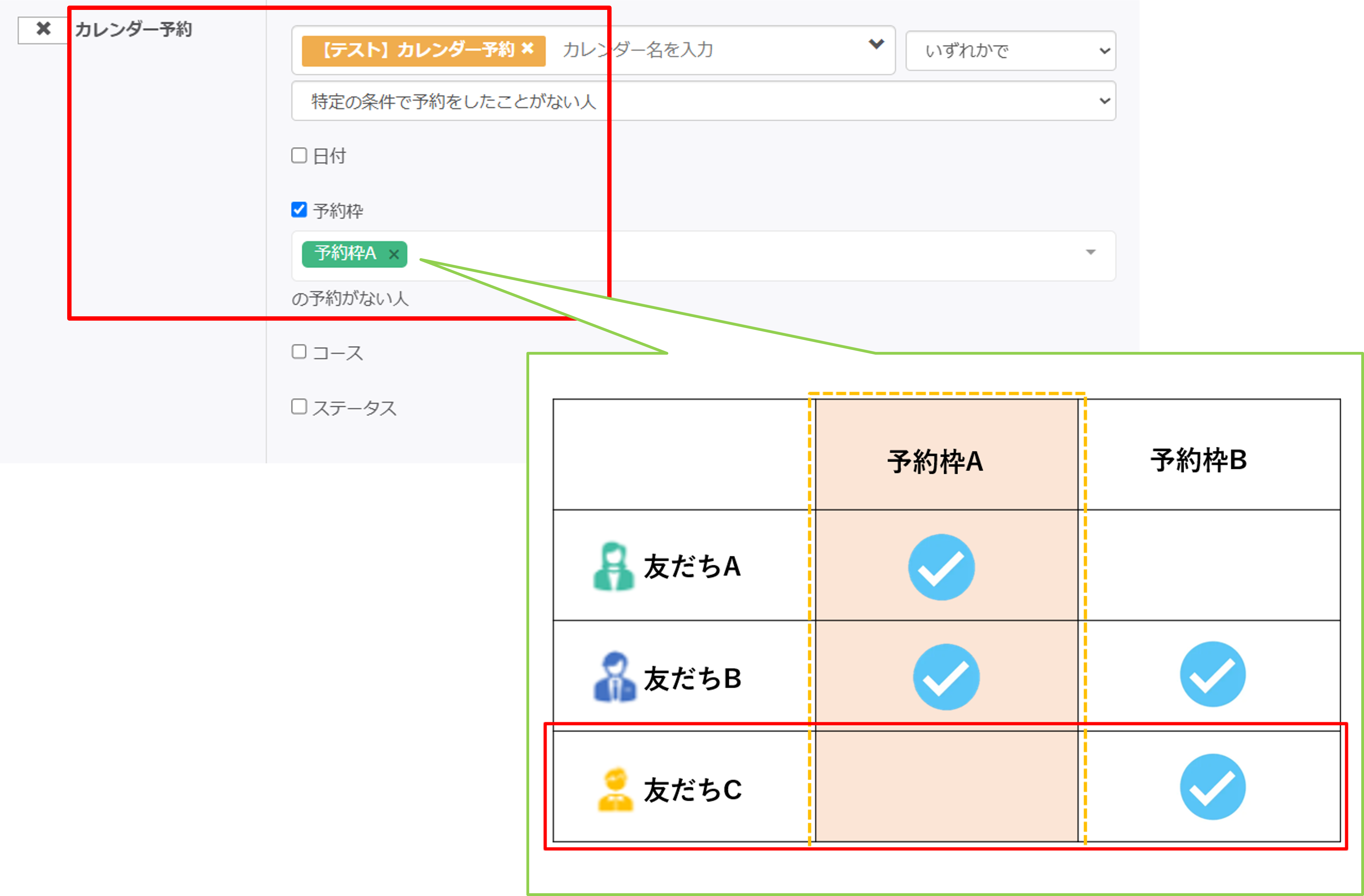Enable the ステータス checkbox
Image resolution: width=1364 pixels, height=896 pixels.
coord(299,406)
